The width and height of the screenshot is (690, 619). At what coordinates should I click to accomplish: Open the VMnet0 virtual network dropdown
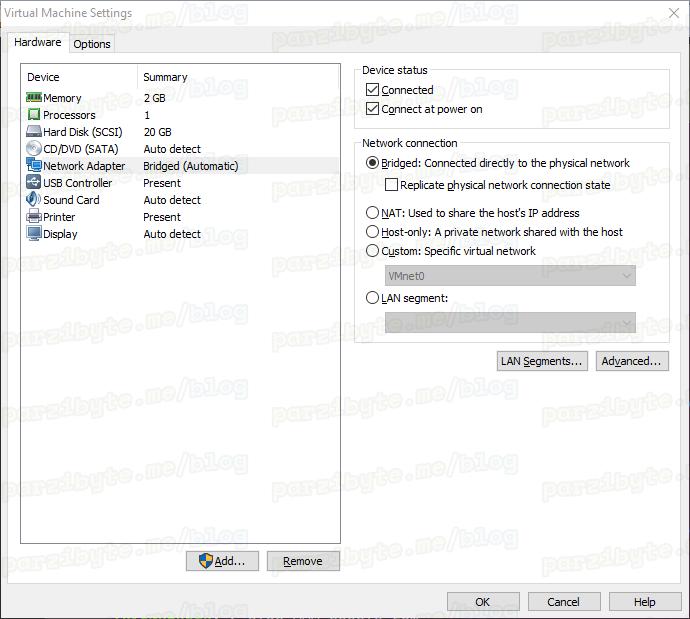click(510, 275)
